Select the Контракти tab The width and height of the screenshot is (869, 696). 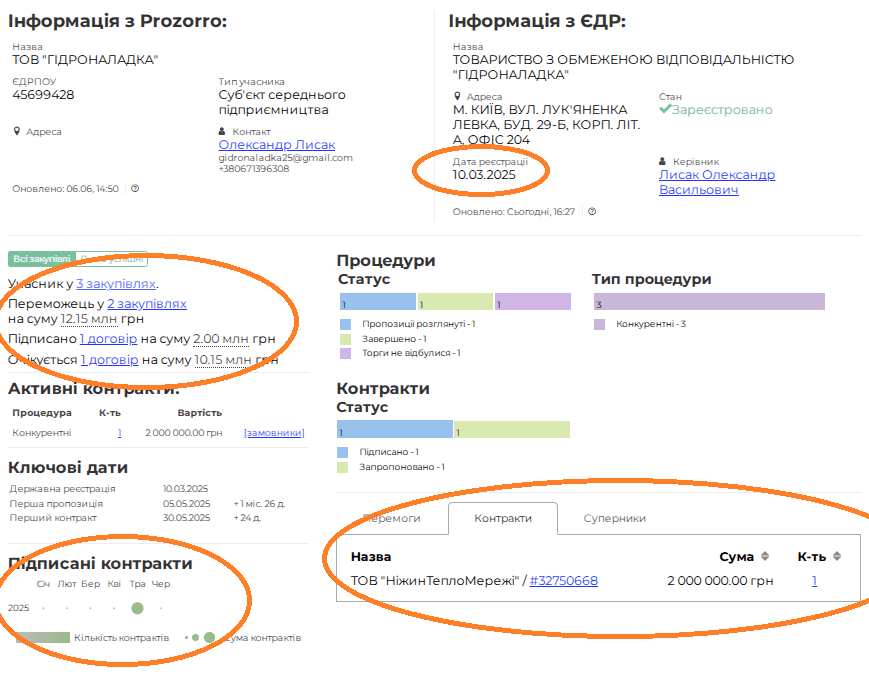coord(502,518)
